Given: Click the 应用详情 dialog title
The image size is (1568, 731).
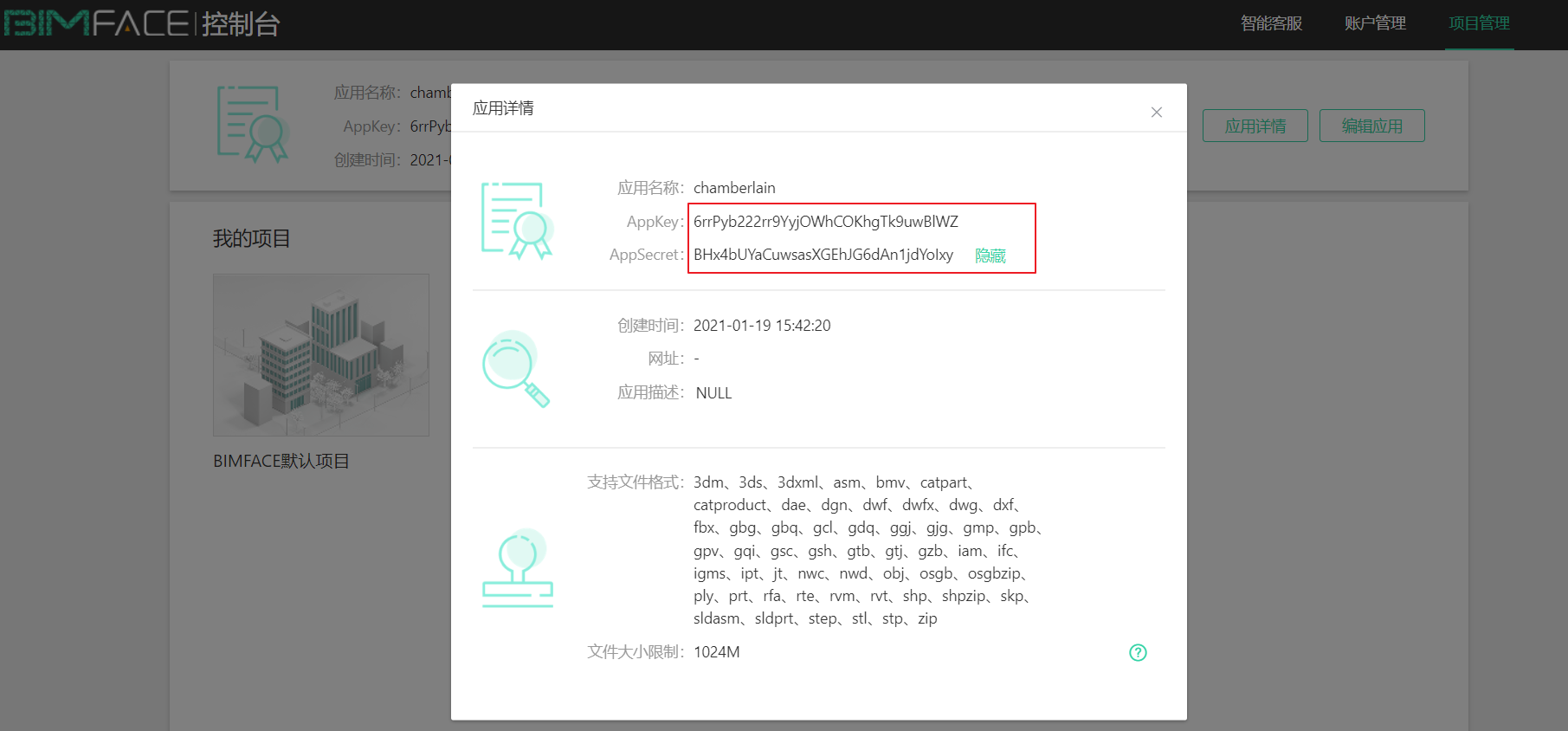Looking at the screenshot, I should pos(503,108).
